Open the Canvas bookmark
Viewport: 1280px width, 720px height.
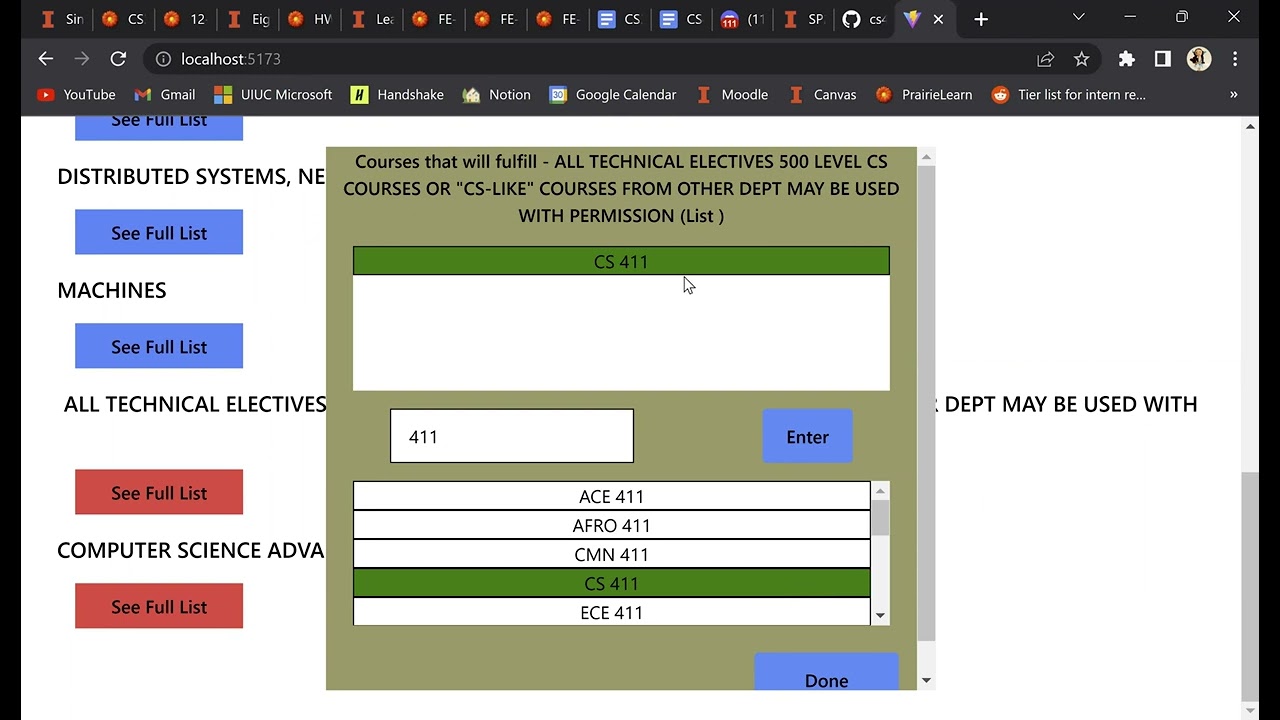coord(822,94)
